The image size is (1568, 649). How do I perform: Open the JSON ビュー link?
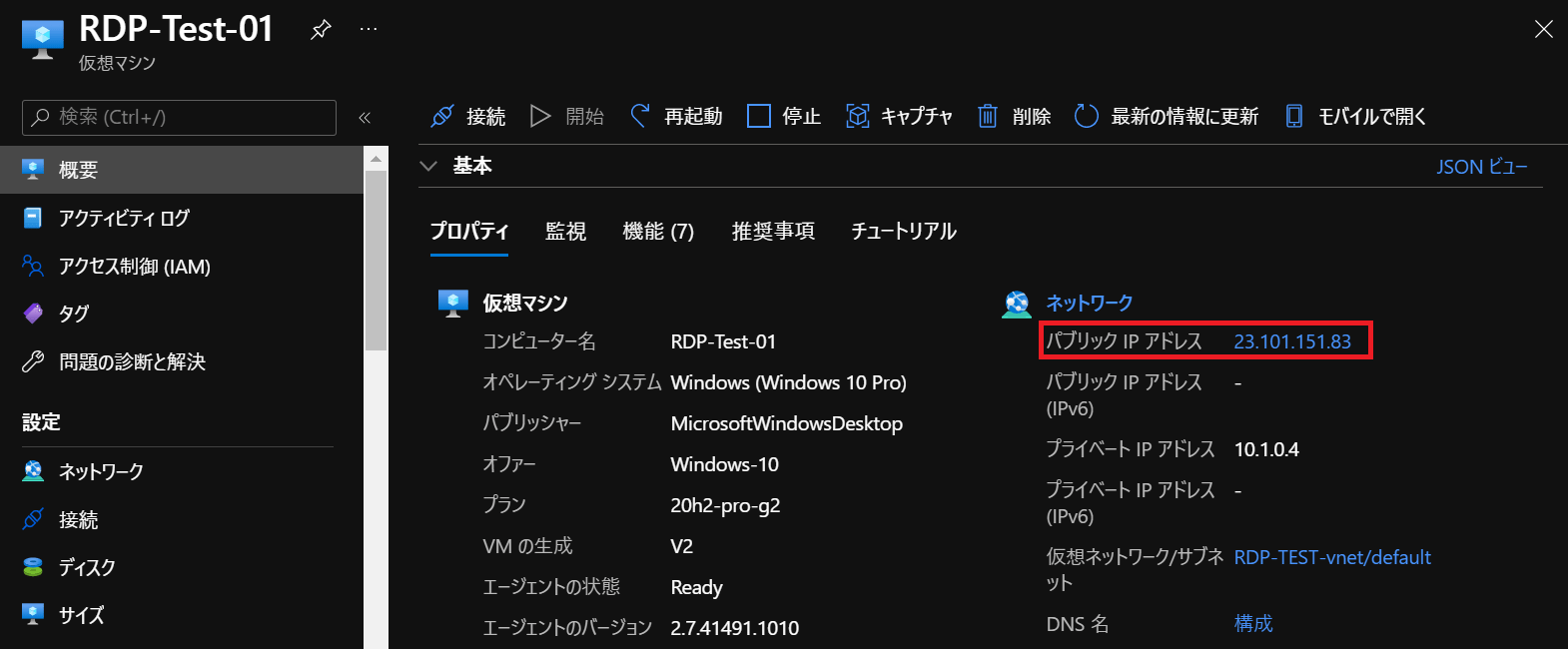[1482, 167]
